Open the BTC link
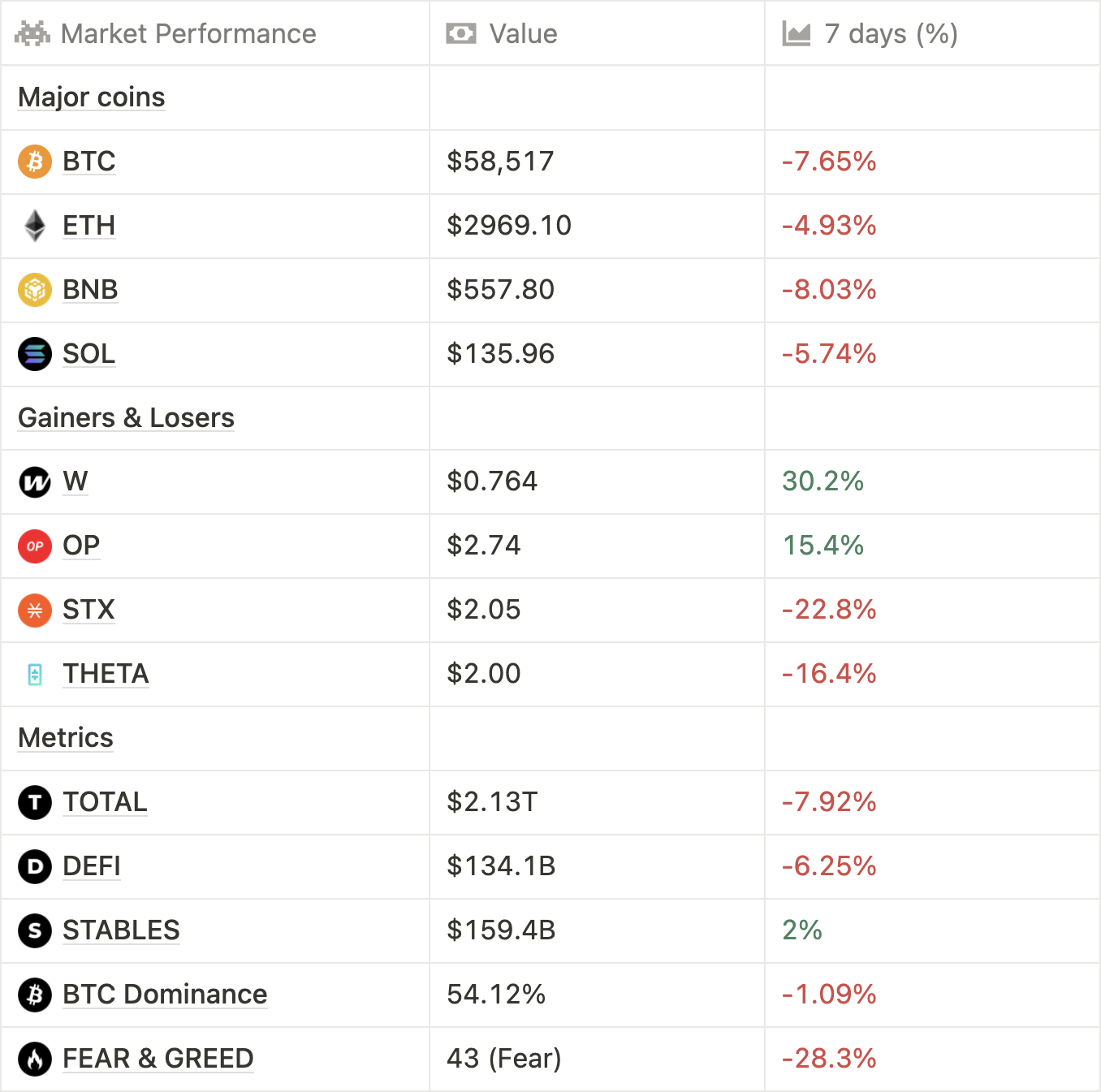Viewport: 1101px width, 1092px height. point(89,162)
